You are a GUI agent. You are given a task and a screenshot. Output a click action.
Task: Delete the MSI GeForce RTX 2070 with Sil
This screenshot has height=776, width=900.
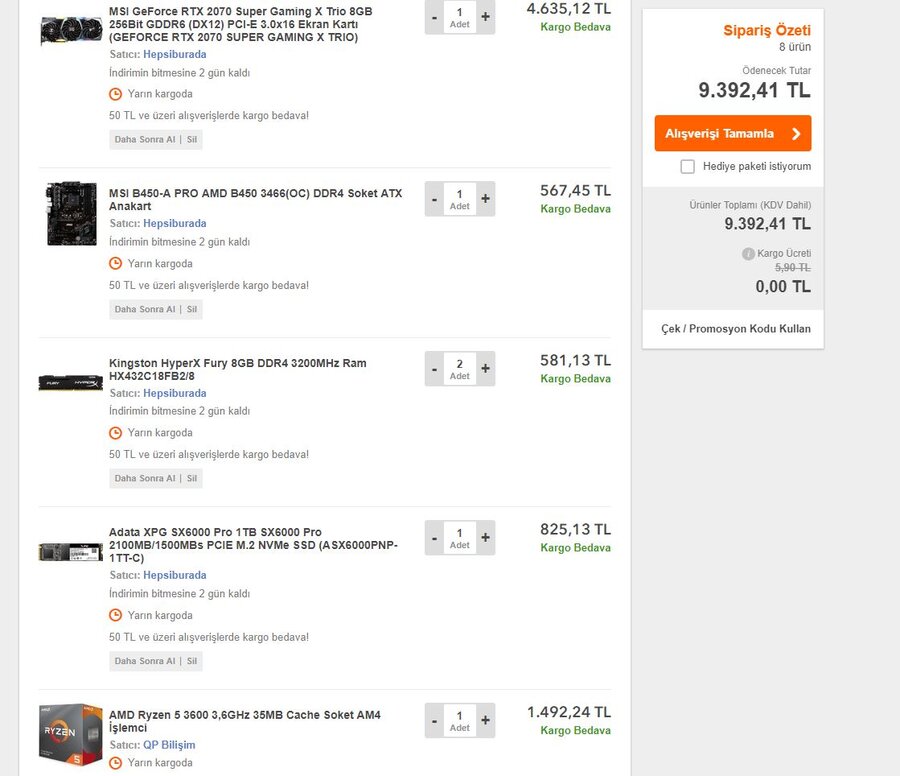click(x=192, y=140)
